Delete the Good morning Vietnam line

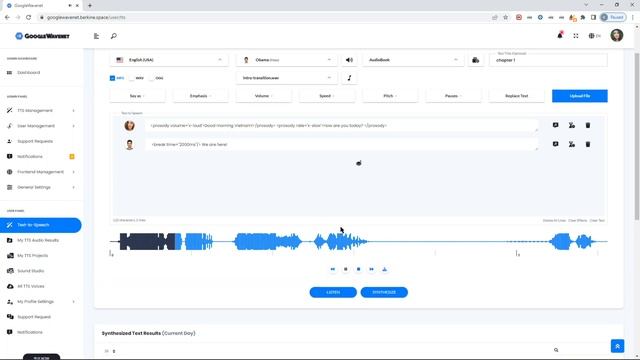pos(588,125)
